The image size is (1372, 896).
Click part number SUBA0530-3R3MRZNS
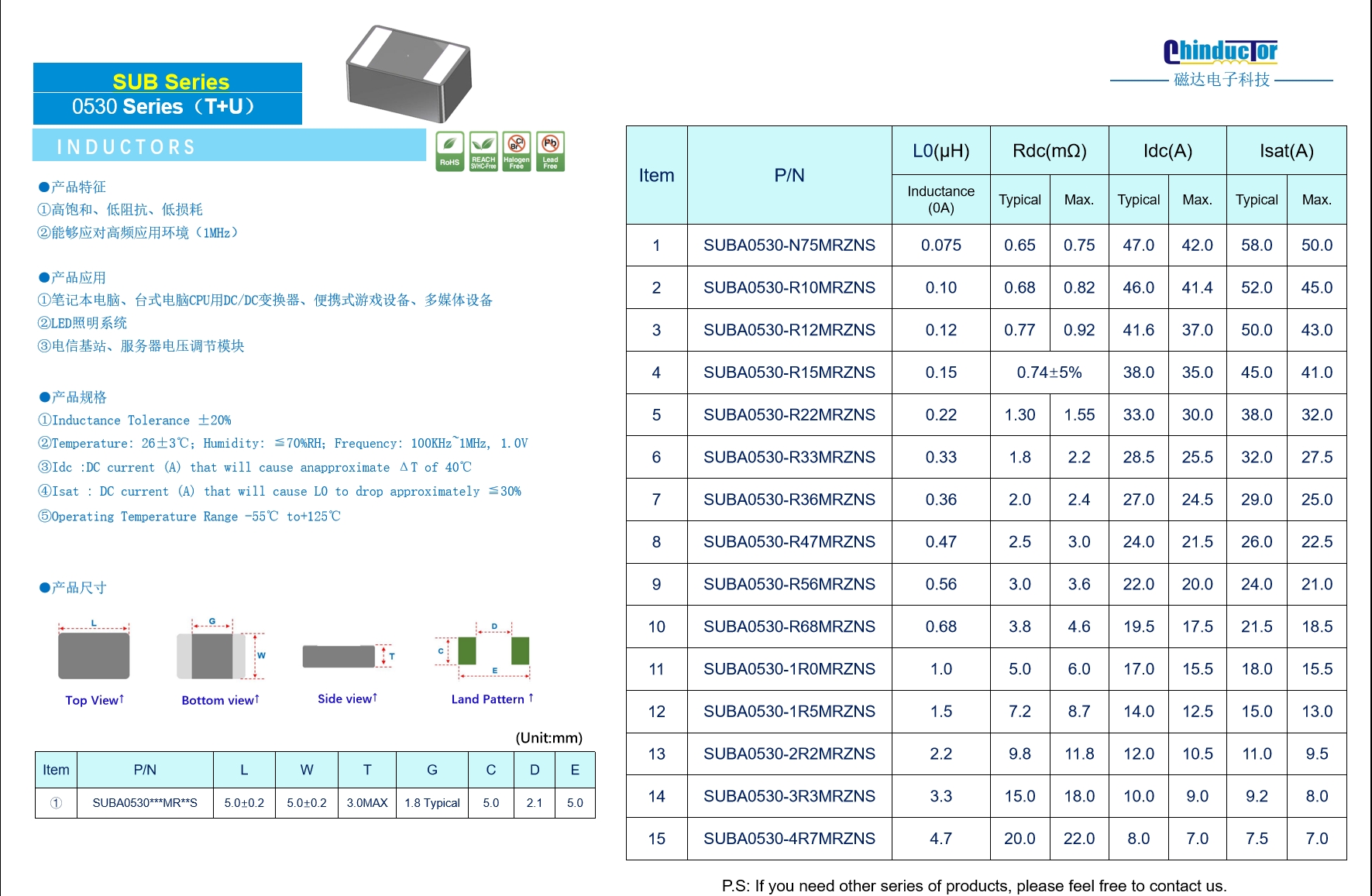tap(789, 797)
